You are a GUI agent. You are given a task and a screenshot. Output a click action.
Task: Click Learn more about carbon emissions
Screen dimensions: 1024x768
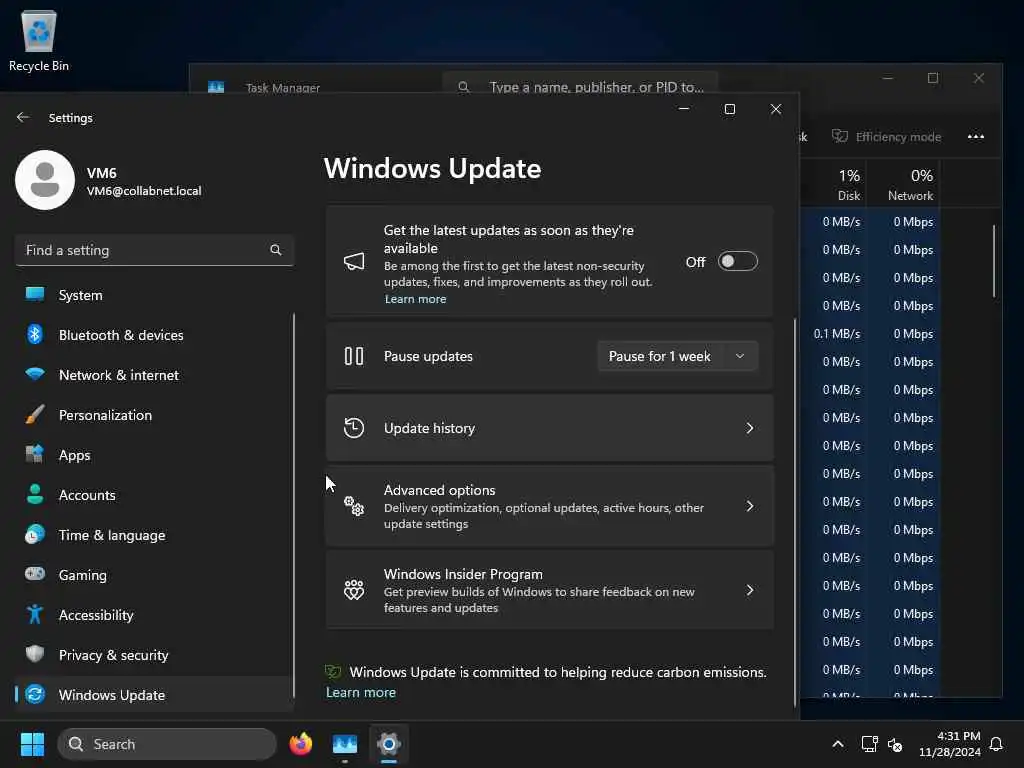pyautogui.click(x=361, y=692)
